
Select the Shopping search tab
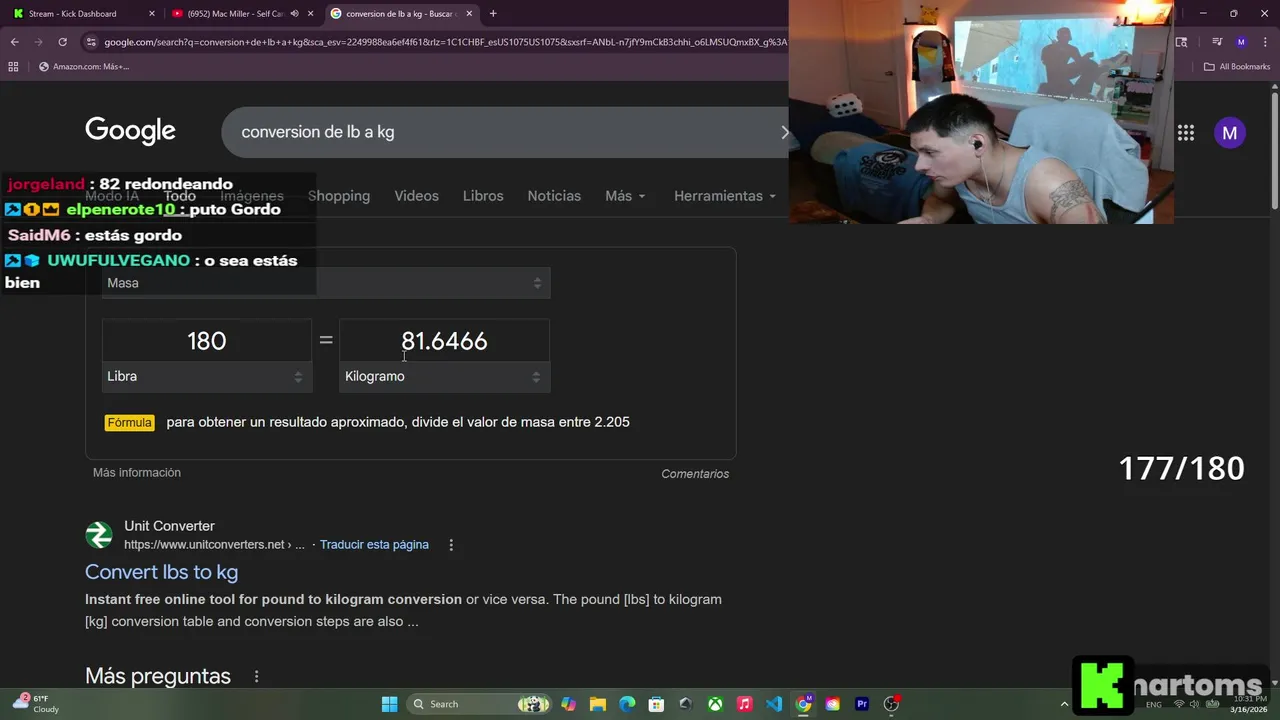[339, 196]
